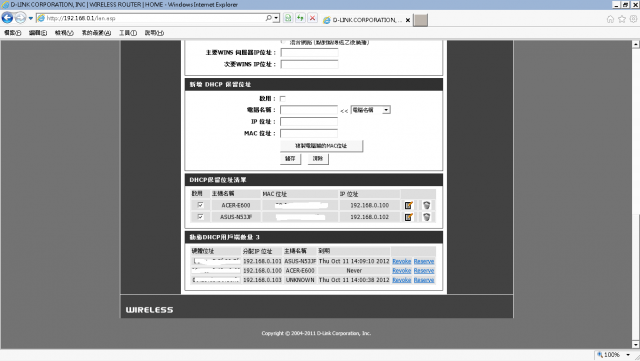
Task: Open the Tools (T) menu
Action: pyautogui.click(x=128, y=33)
